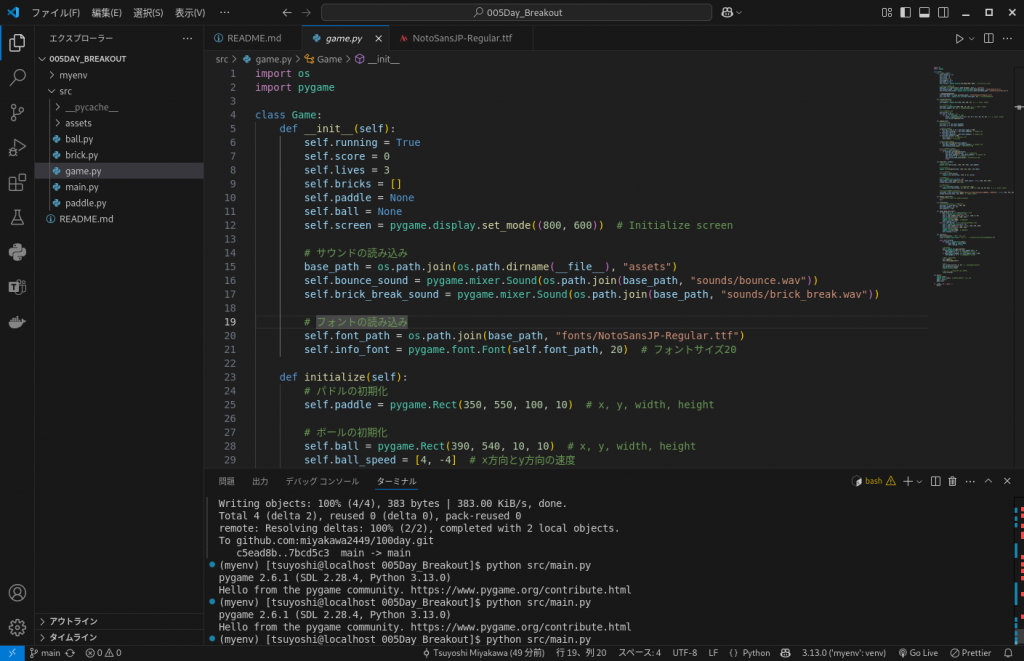Switch to the NotoSansJP-Regular.ttf tab
Image resolution: width=1024 pixels, height=661 pixels.
click(x=461, y=39)
